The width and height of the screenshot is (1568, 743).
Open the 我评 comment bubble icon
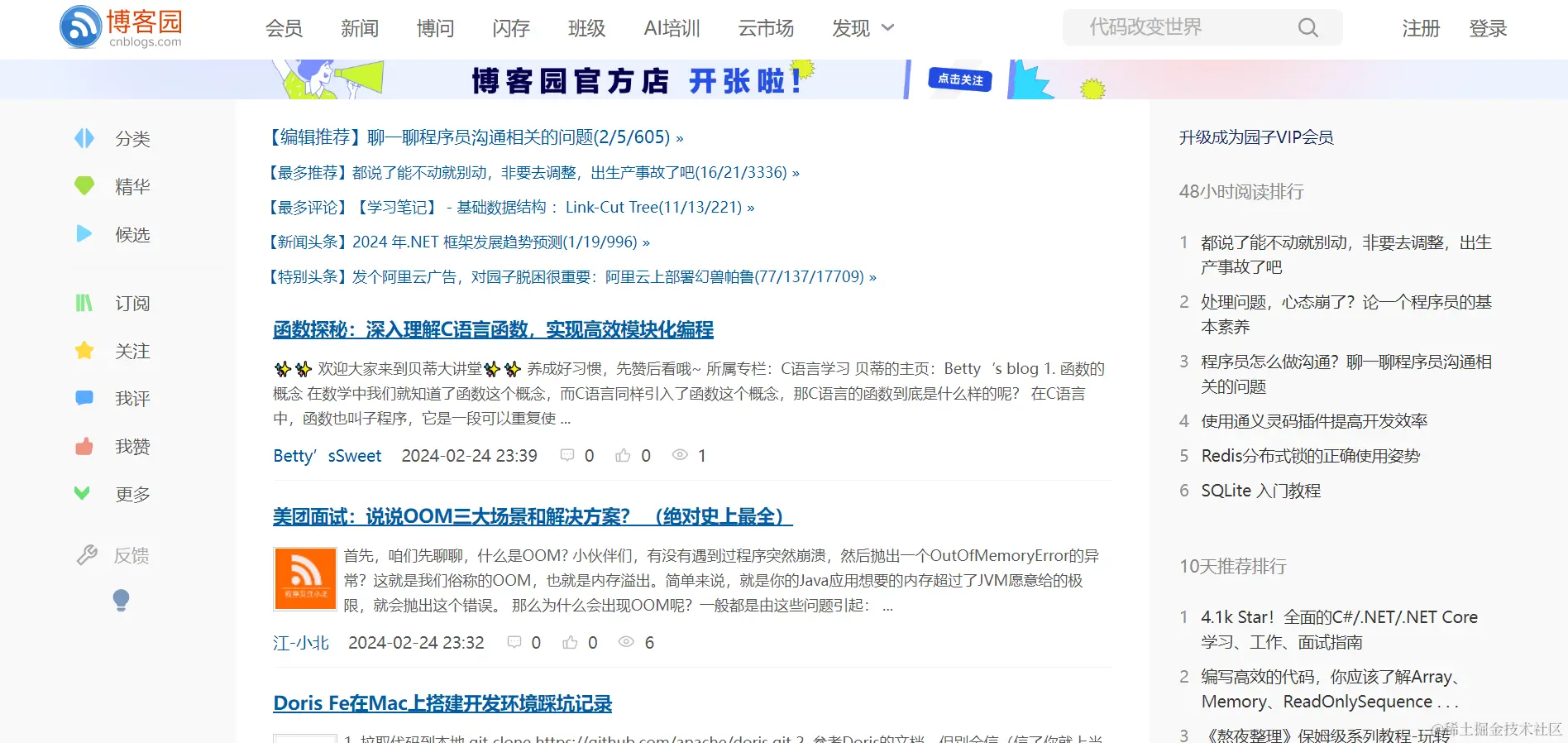click(84, 398)
